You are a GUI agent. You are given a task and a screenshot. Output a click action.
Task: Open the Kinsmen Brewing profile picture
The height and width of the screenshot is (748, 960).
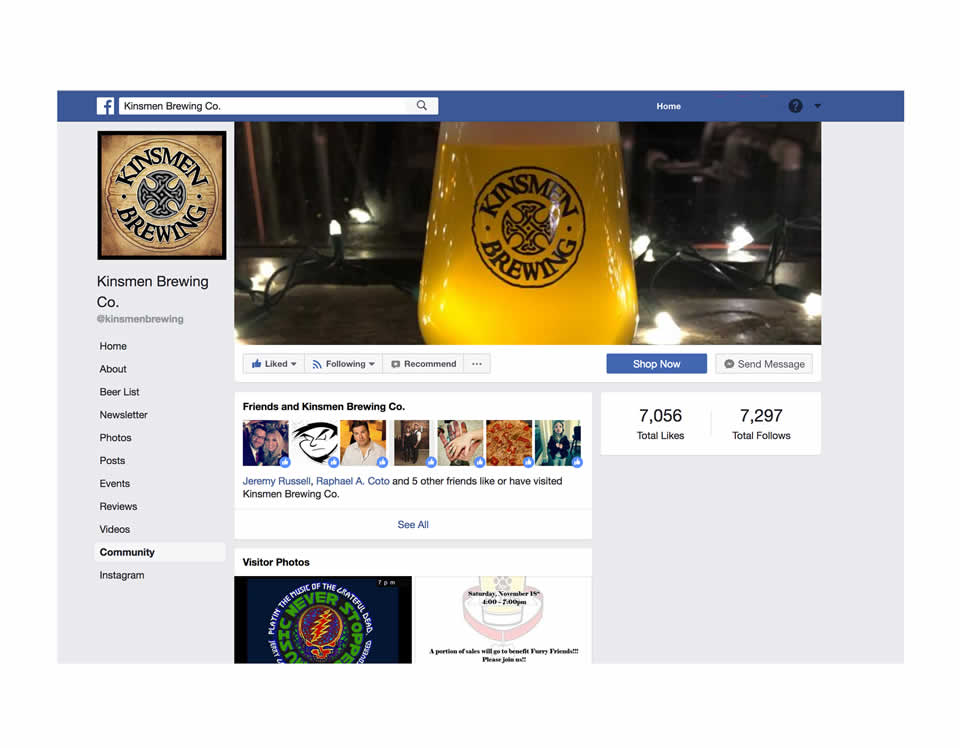point(162,195)
